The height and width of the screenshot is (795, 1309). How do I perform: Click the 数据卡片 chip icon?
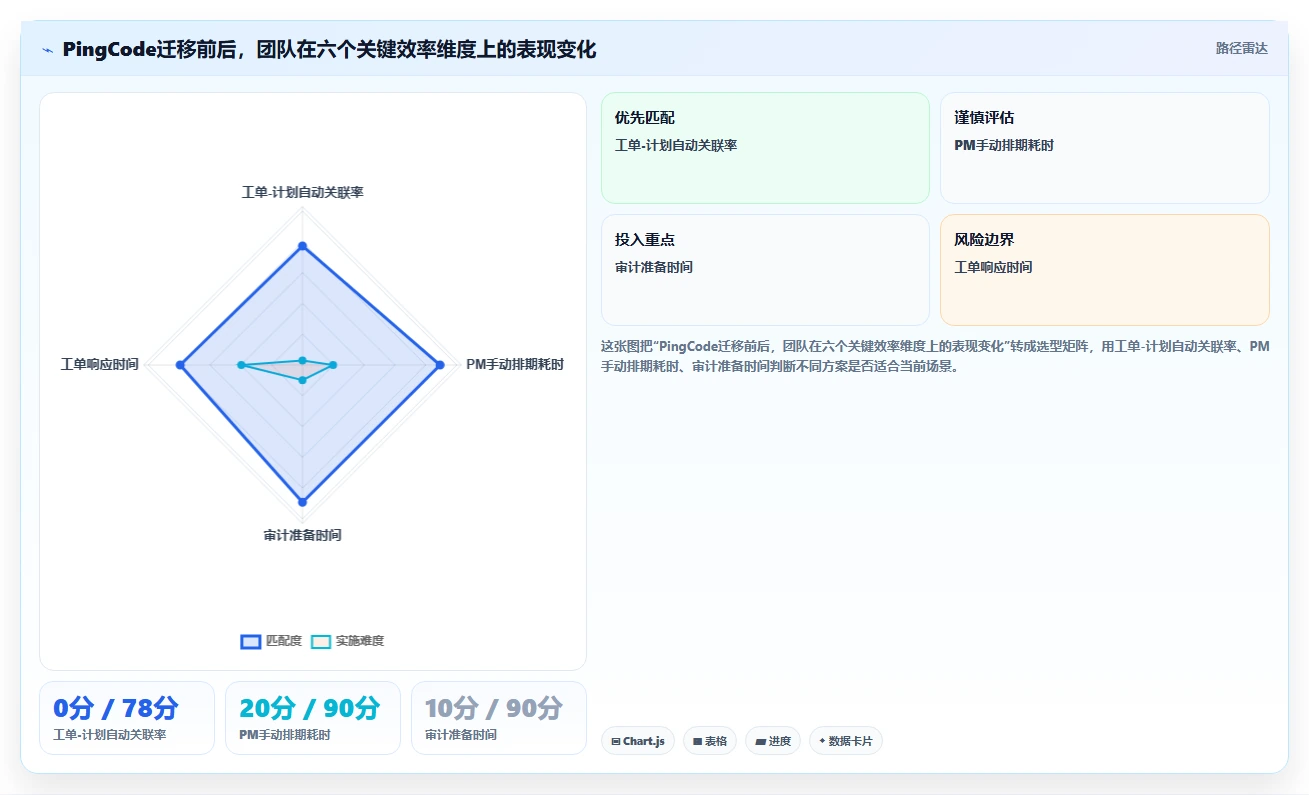pyautogui.click(x=822, y=741)
